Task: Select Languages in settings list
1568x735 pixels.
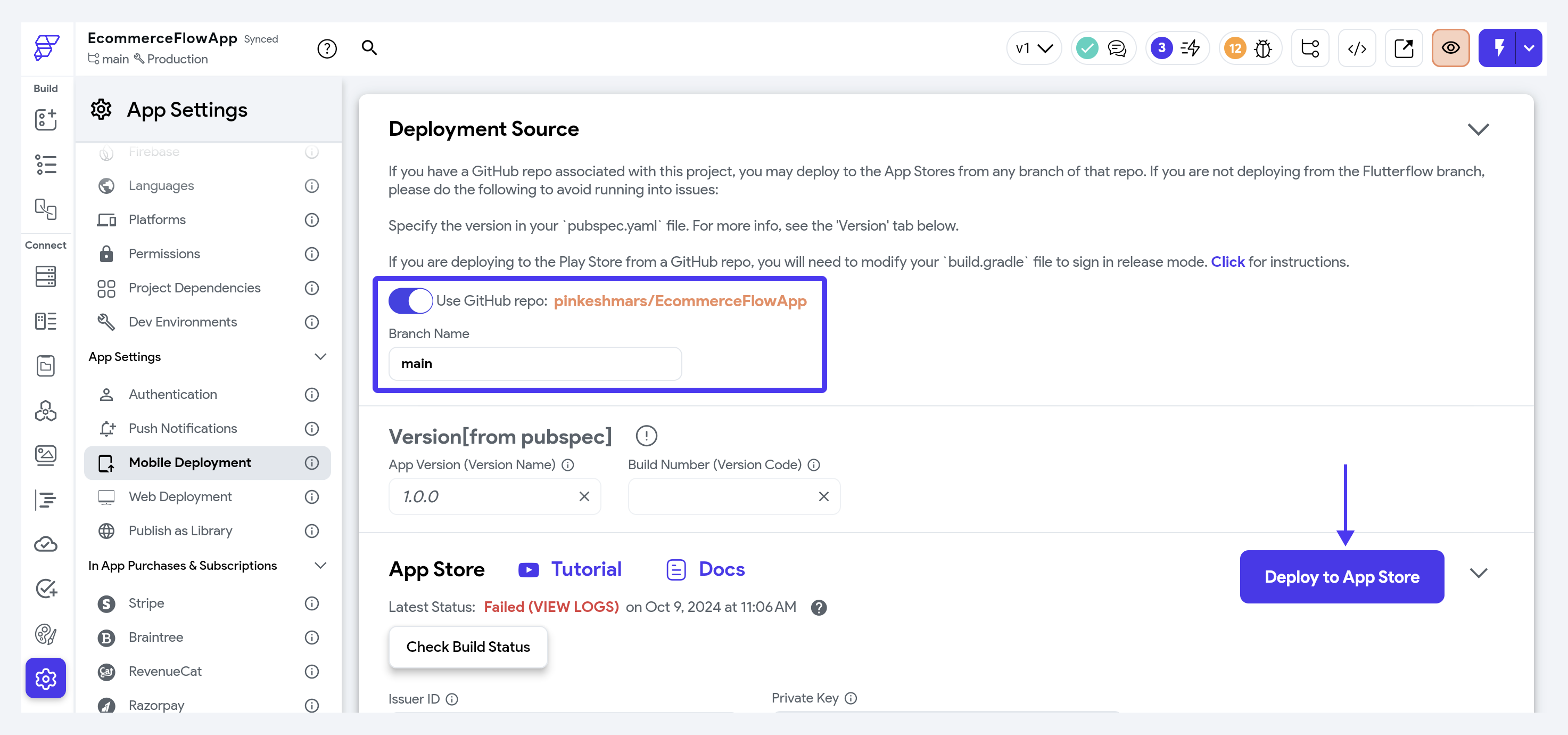Action: pyautogui.click(x=207, y=186)
